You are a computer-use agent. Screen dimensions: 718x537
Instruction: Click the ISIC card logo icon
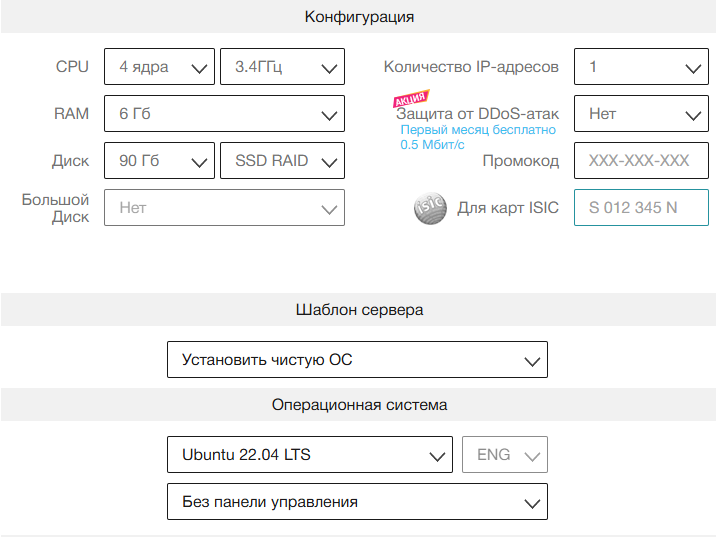pos(430,208)
